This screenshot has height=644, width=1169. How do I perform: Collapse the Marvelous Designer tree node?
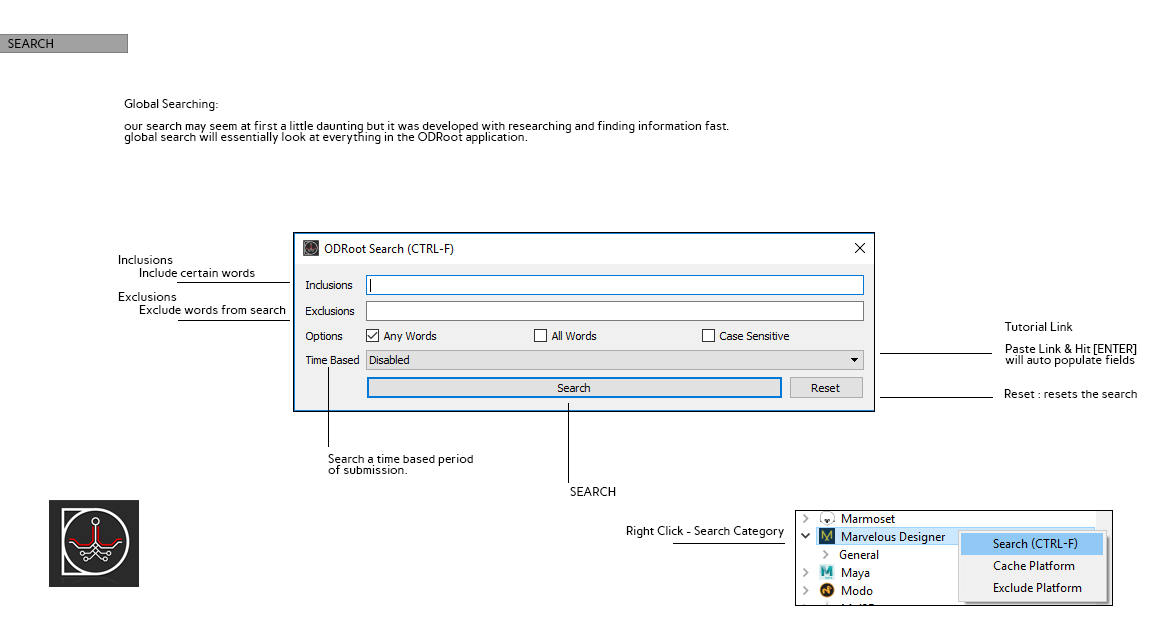click(806, 537)
